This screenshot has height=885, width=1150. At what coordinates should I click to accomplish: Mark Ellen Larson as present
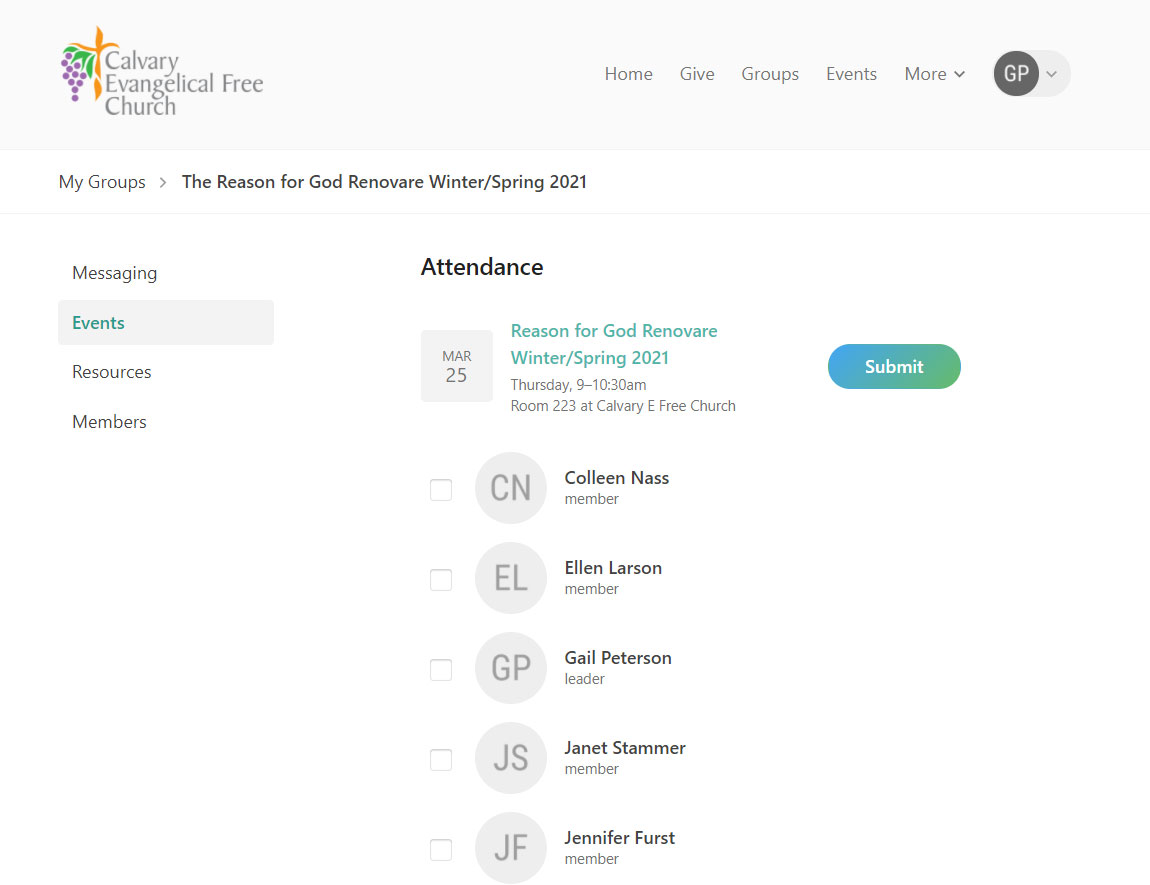click(x=441, y=580)
